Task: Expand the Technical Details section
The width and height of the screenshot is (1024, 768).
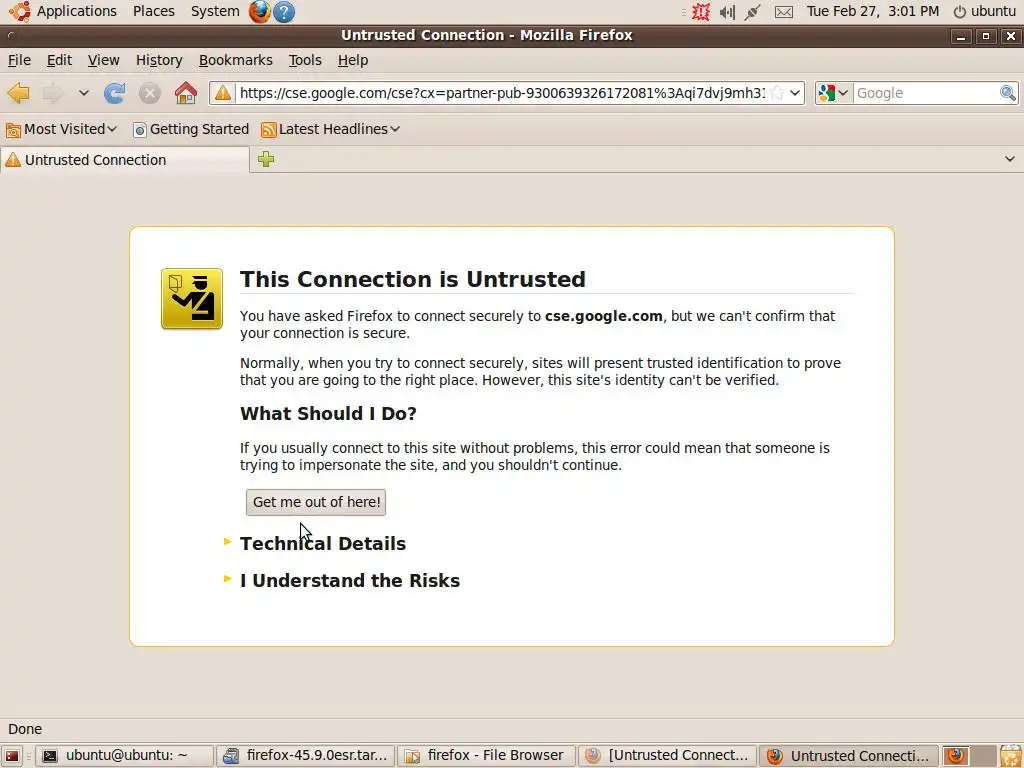Action: click(x=323, y=543)
